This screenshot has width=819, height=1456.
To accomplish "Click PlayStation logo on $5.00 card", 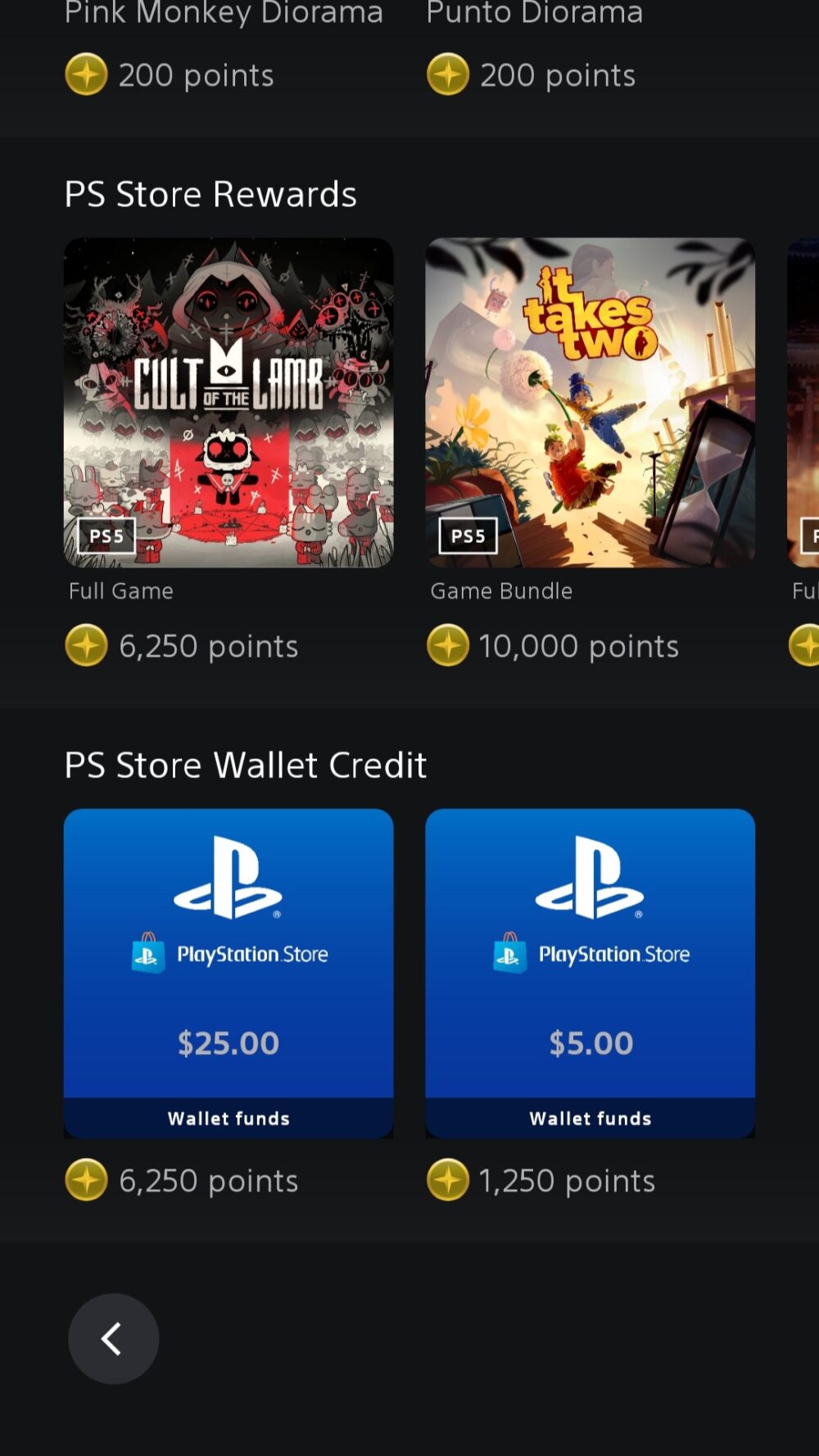I will [590, 877].
